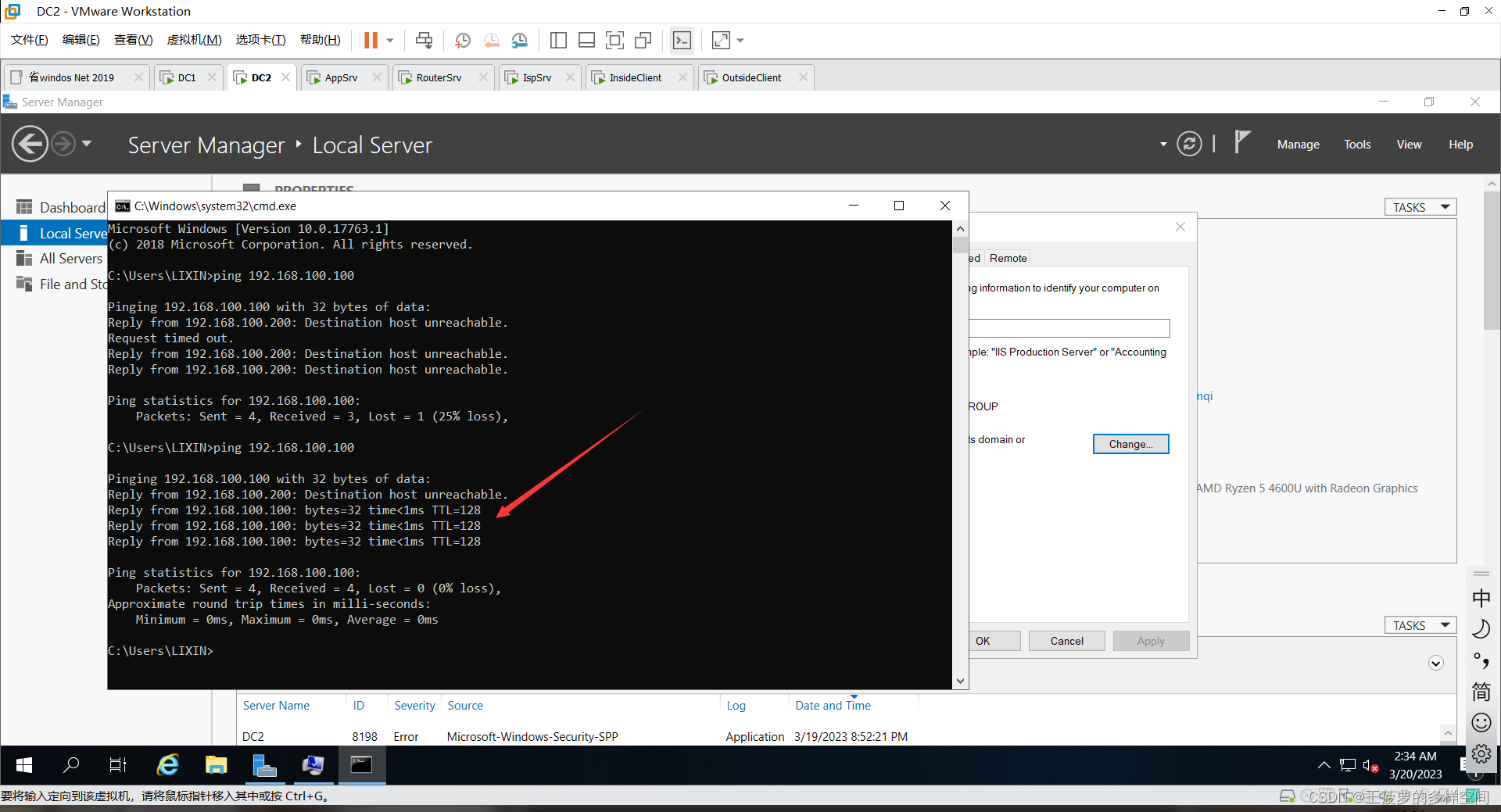Open the power options dropdown beside pause

click(390, 40)
